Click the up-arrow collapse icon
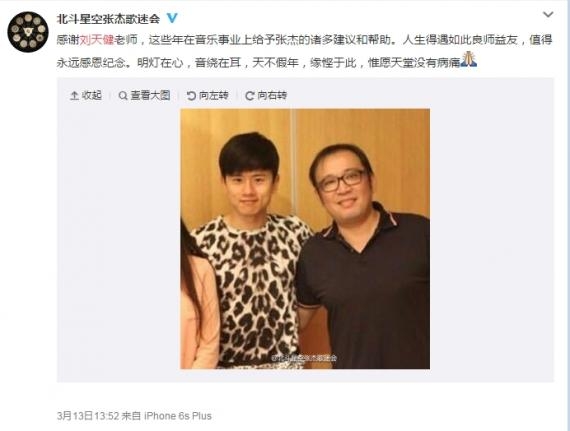The width and height of the screenshot is (570, 431). click(x=74, y=96)
